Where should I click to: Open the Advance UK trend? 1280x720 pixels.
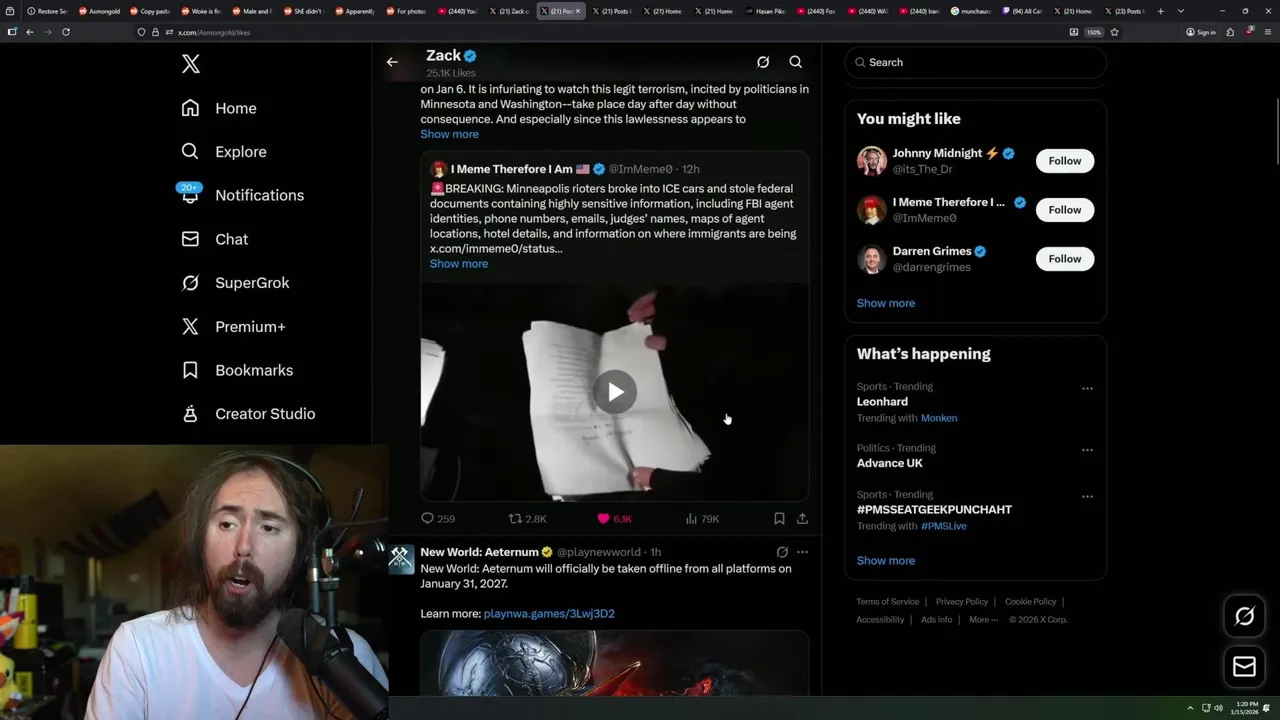coord(890,463)
